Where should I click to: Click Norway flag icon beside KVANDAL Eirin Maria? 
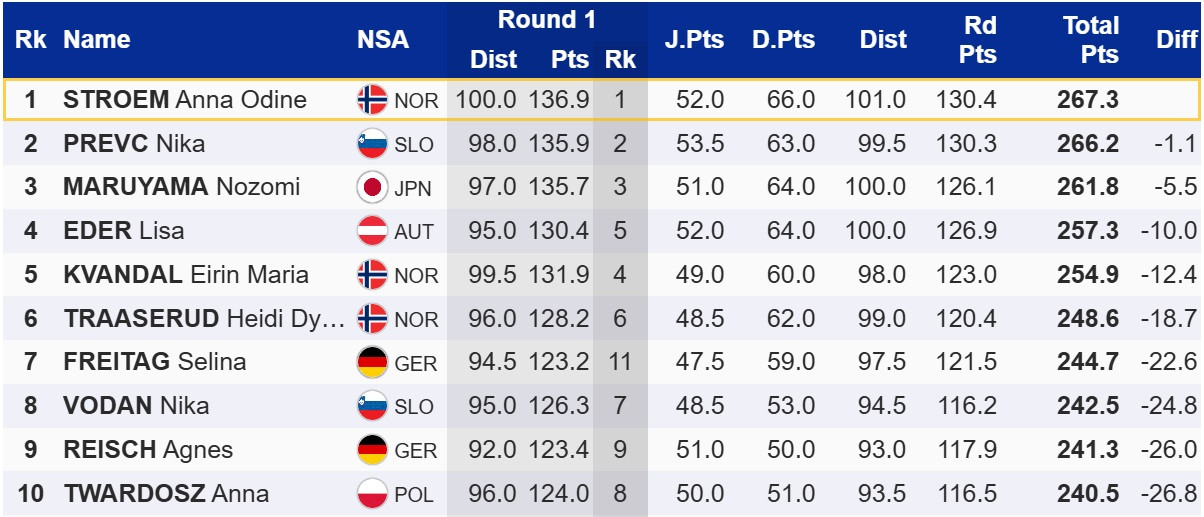tap(372, 275)
